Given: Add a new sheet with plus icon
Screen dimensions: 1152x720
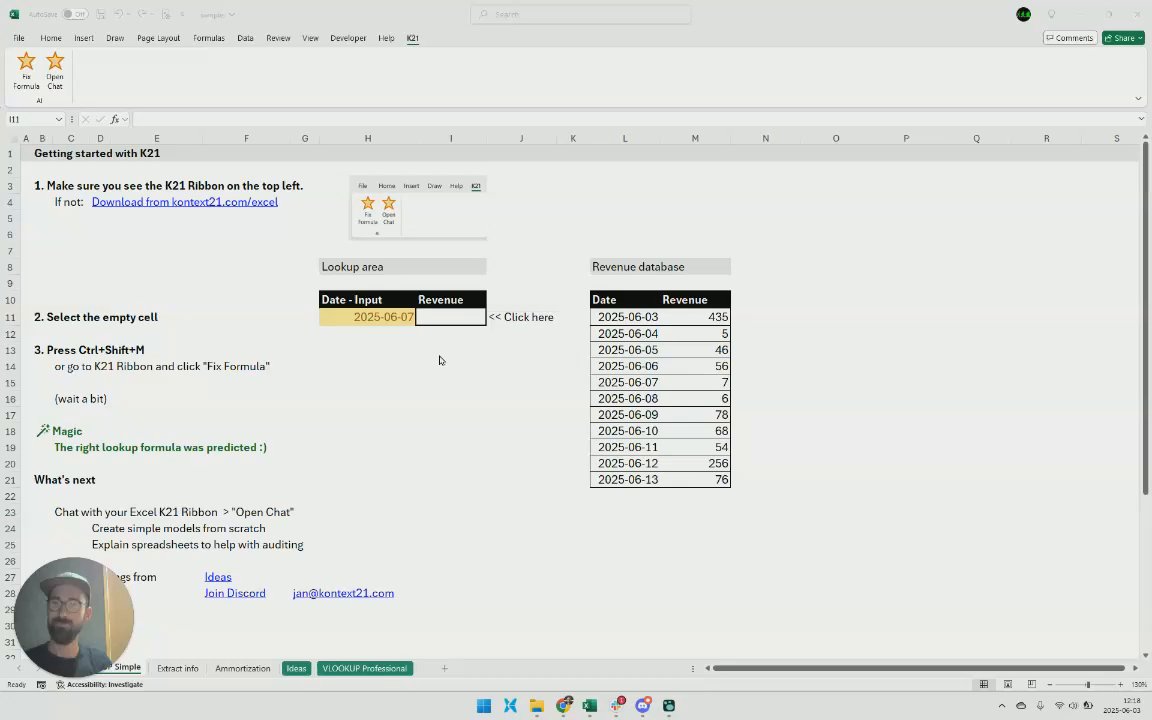Looking at the screenshot, I should (x=444, y=669).
